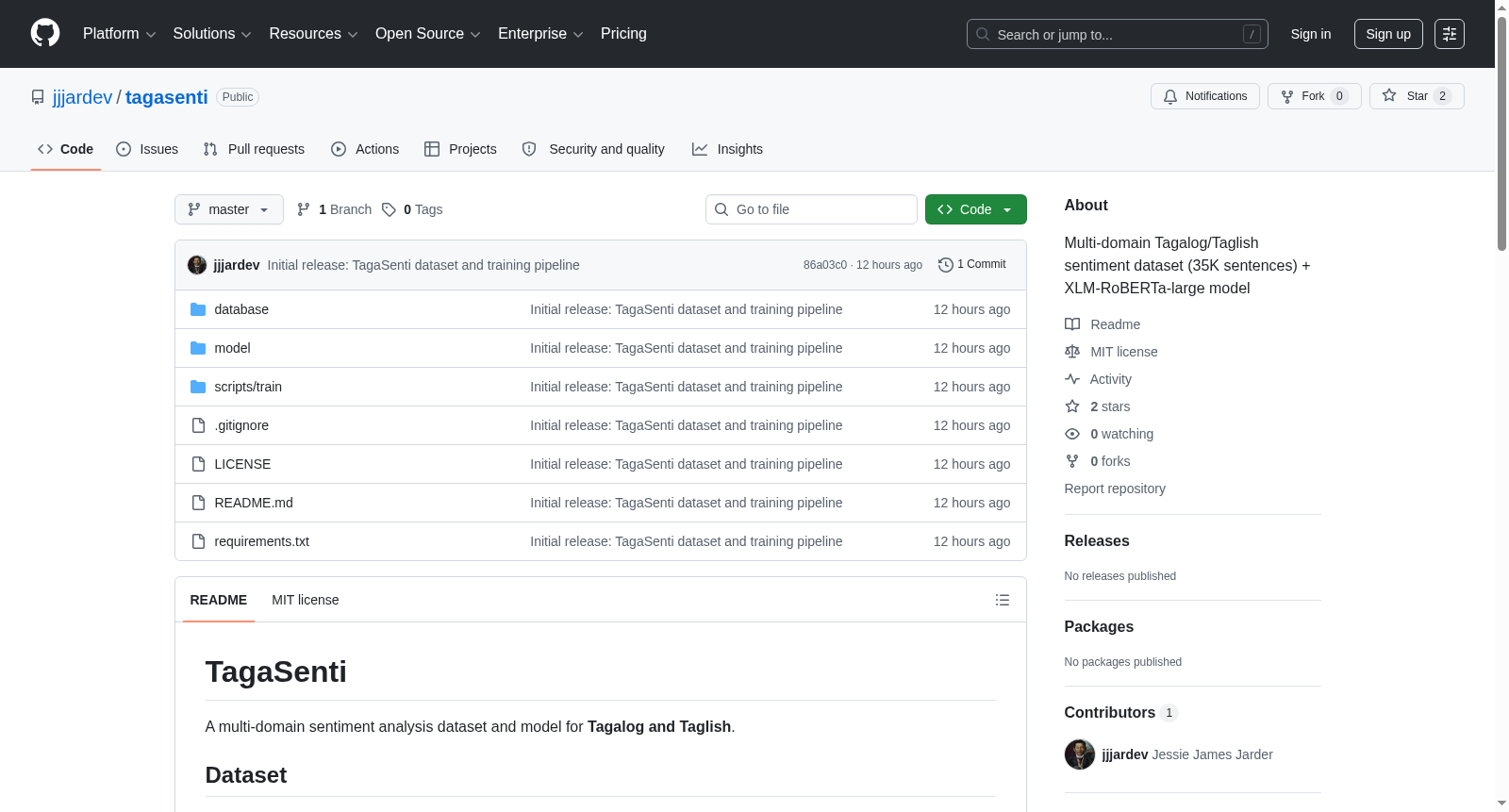Expand the Open Source menu

[x=428, y=34]
